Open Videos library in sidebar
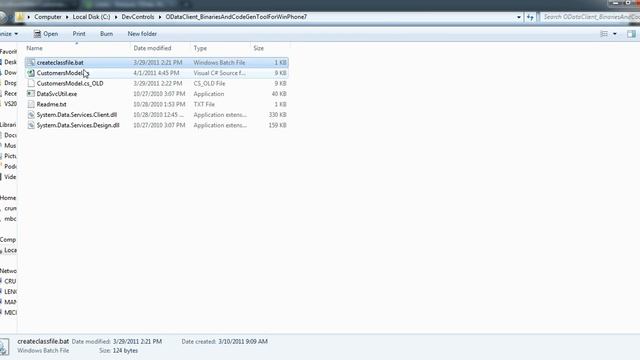Image resolution: width=640 pixels, height=360 pixels. (9, 177)
